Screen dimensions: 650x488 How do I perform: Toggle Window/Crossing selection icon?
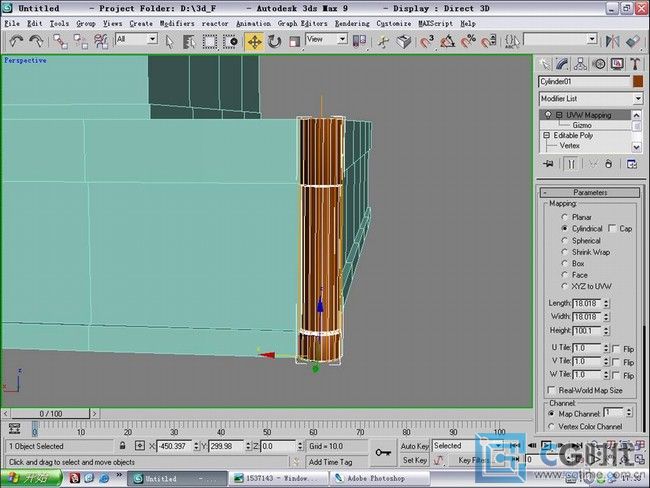point(230,42)
